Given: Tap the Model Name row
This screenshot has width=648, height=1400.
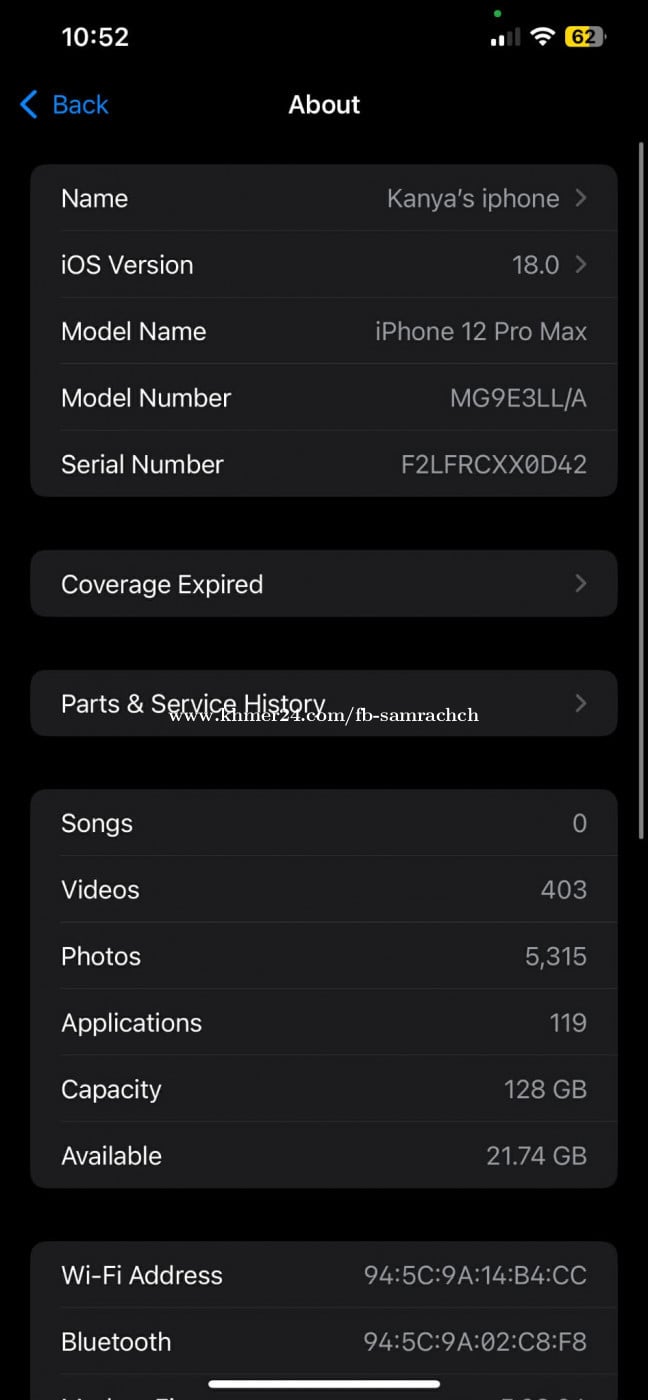Looking at the screenshot, I should coord(324,331).
